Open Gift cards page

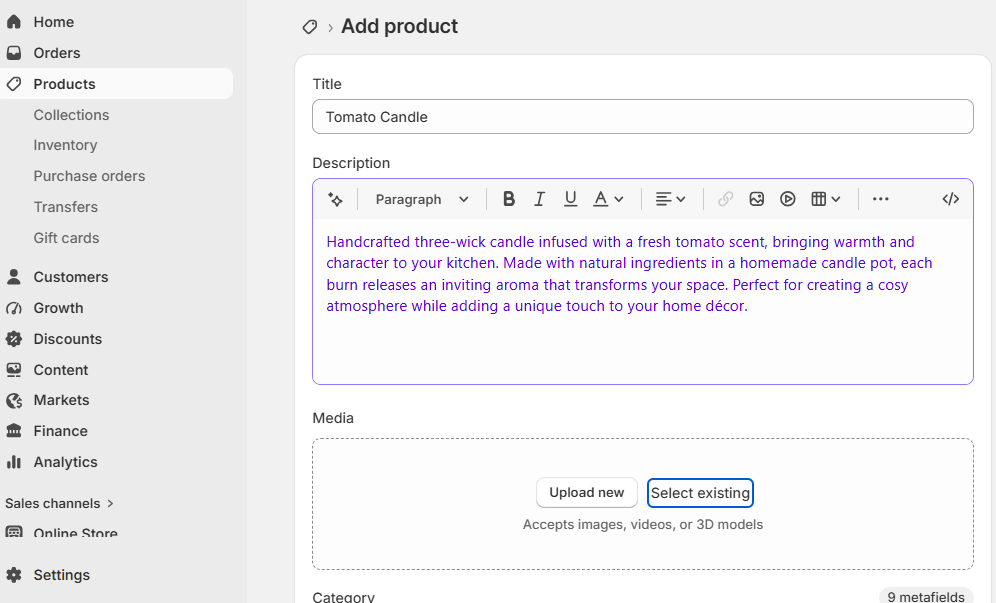tap(66, 238)
